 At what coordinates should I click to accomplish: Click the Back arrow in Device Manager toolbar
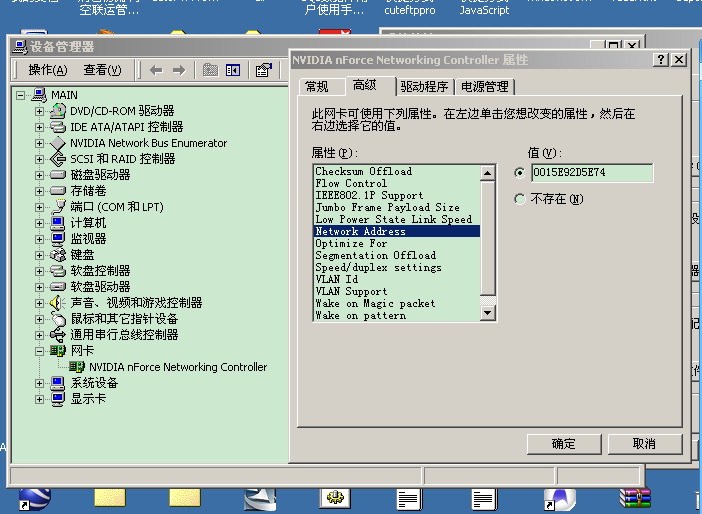156,70
